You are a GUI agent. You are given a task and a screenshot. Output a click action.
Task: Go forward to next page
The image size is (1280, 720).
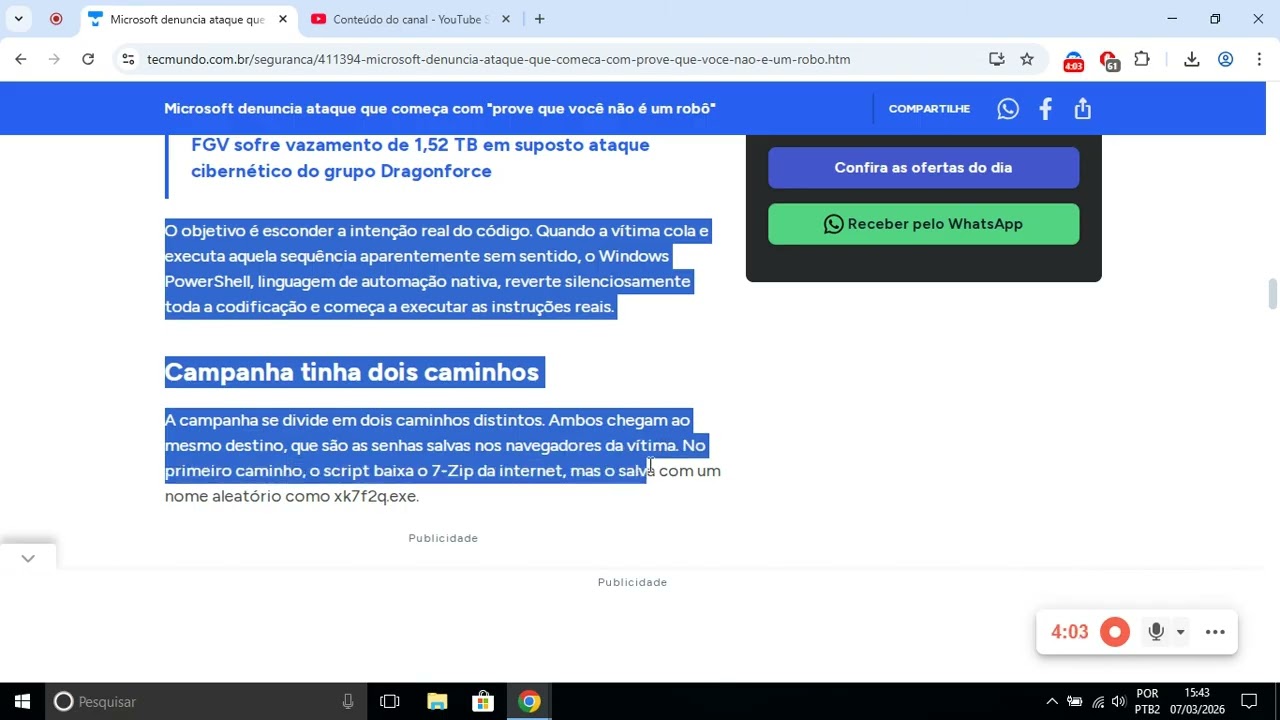[x=54, y=59]
